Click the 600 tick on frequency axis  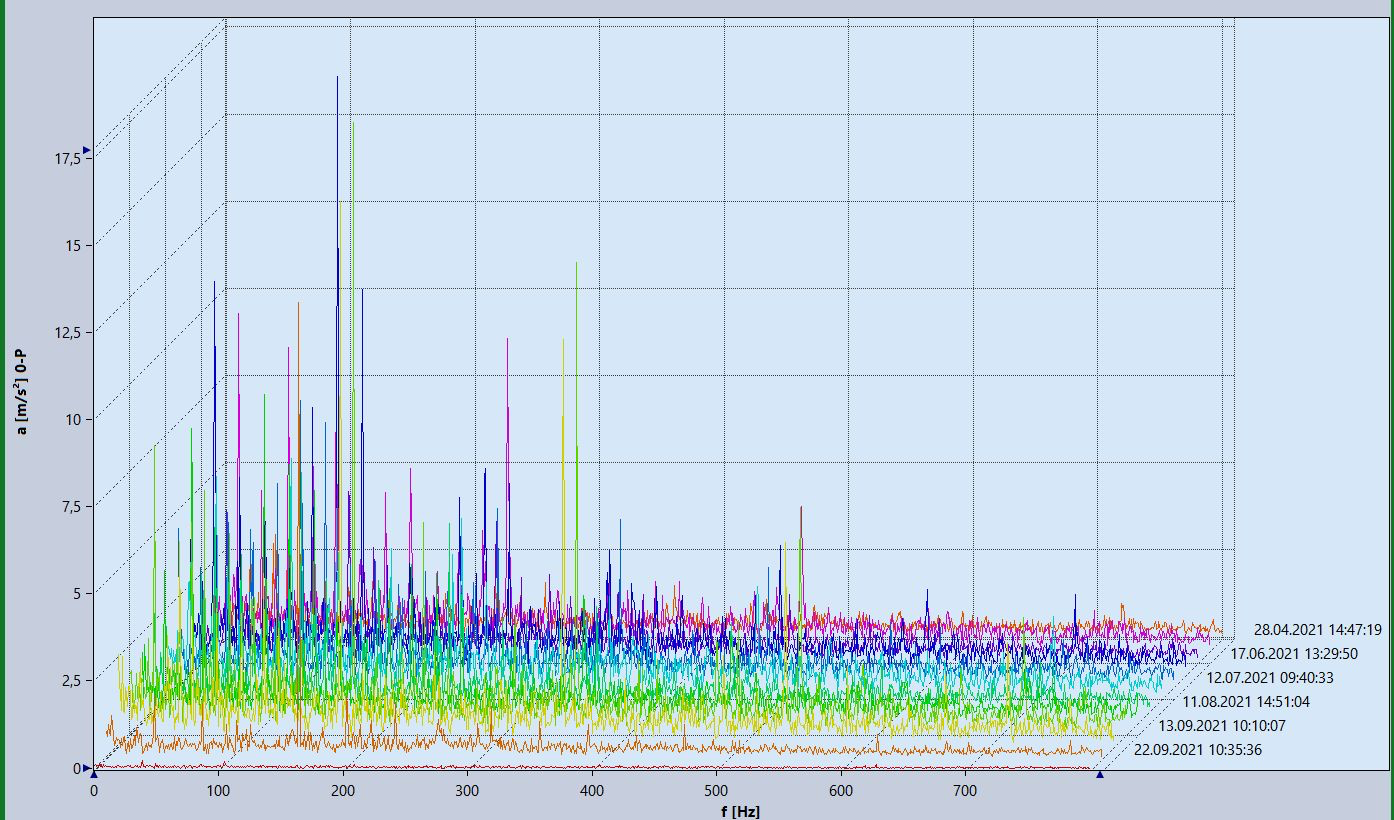point(841,791)
